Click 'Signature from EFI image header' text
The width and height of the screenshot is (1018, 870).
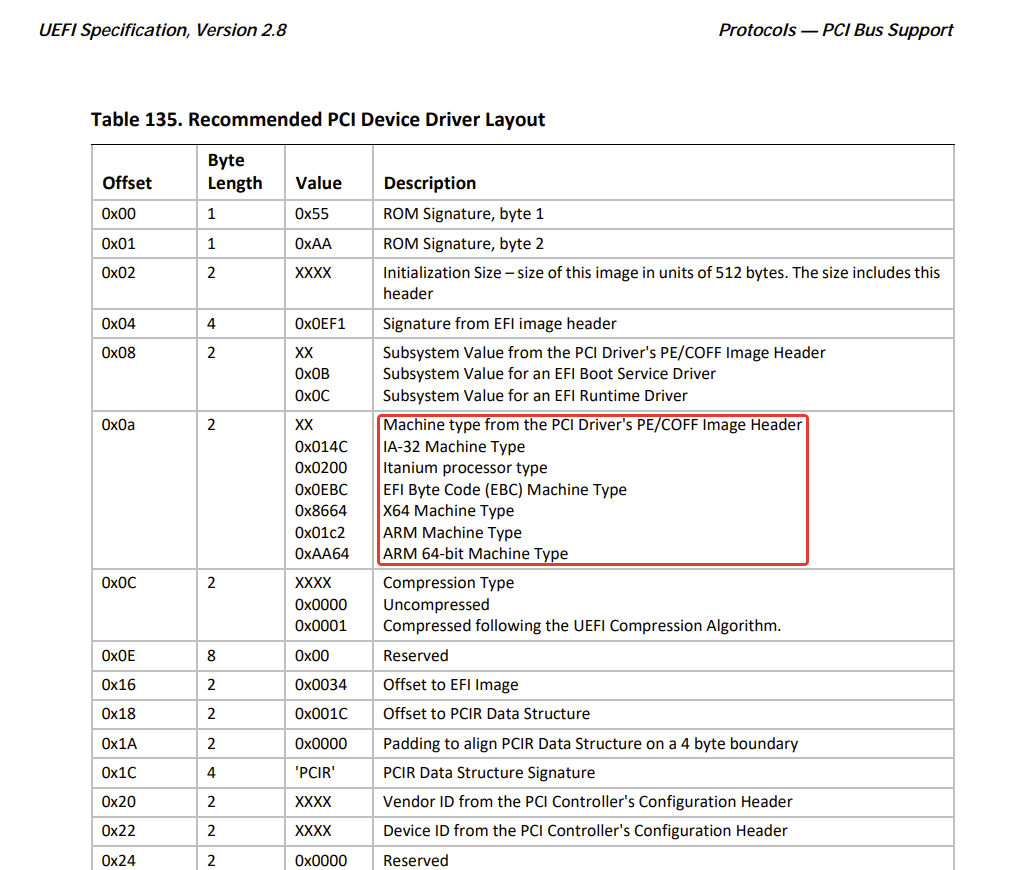pyautogui.click(x=500, y=323)
